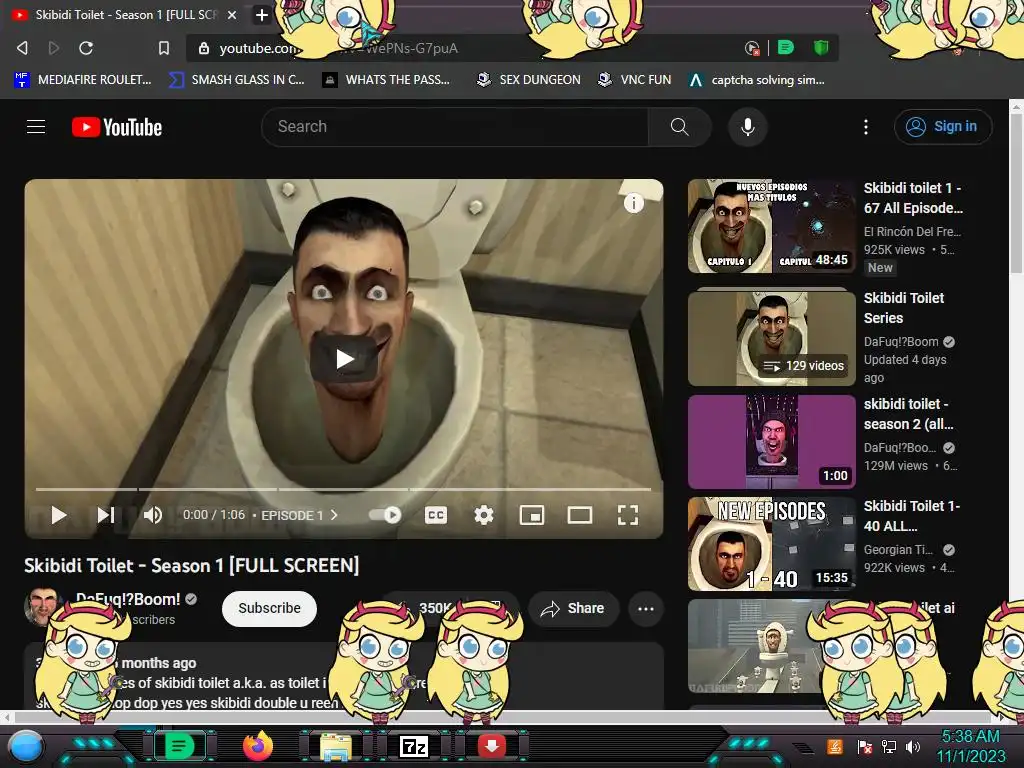The image size is (1024, 768).
Task: Close the Skibidi Toilet browser tab
Action: coord(232,14)
